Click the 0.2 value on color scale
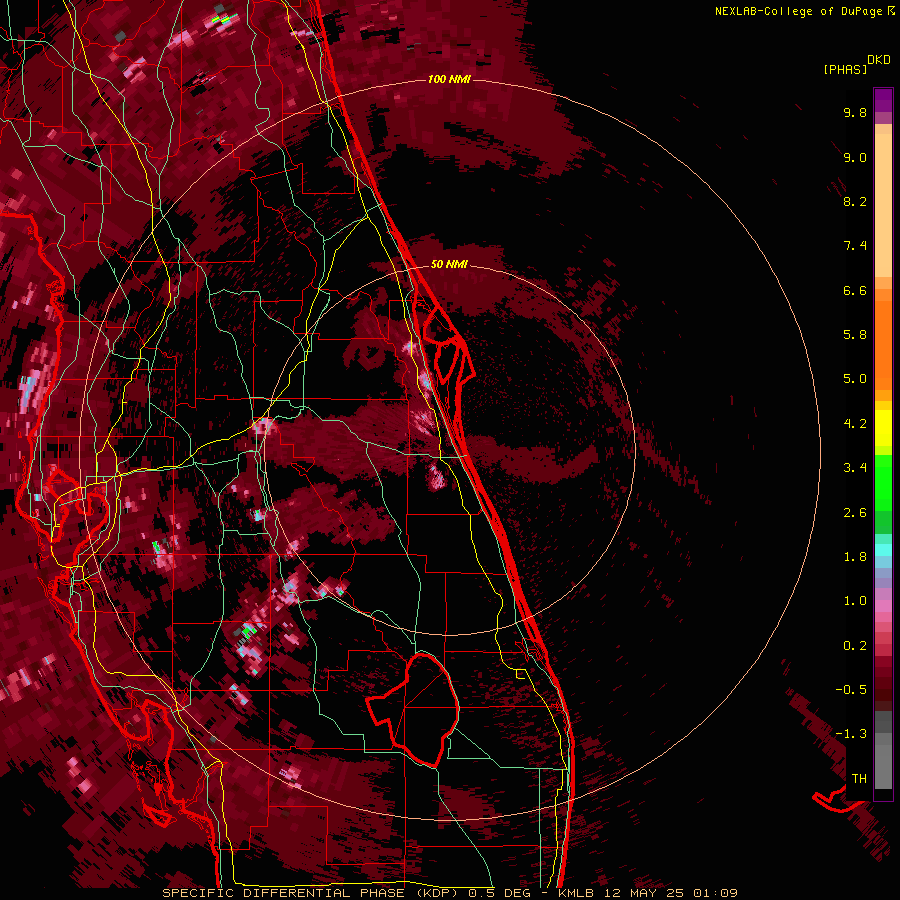900x900 pixels. [855, 646]
